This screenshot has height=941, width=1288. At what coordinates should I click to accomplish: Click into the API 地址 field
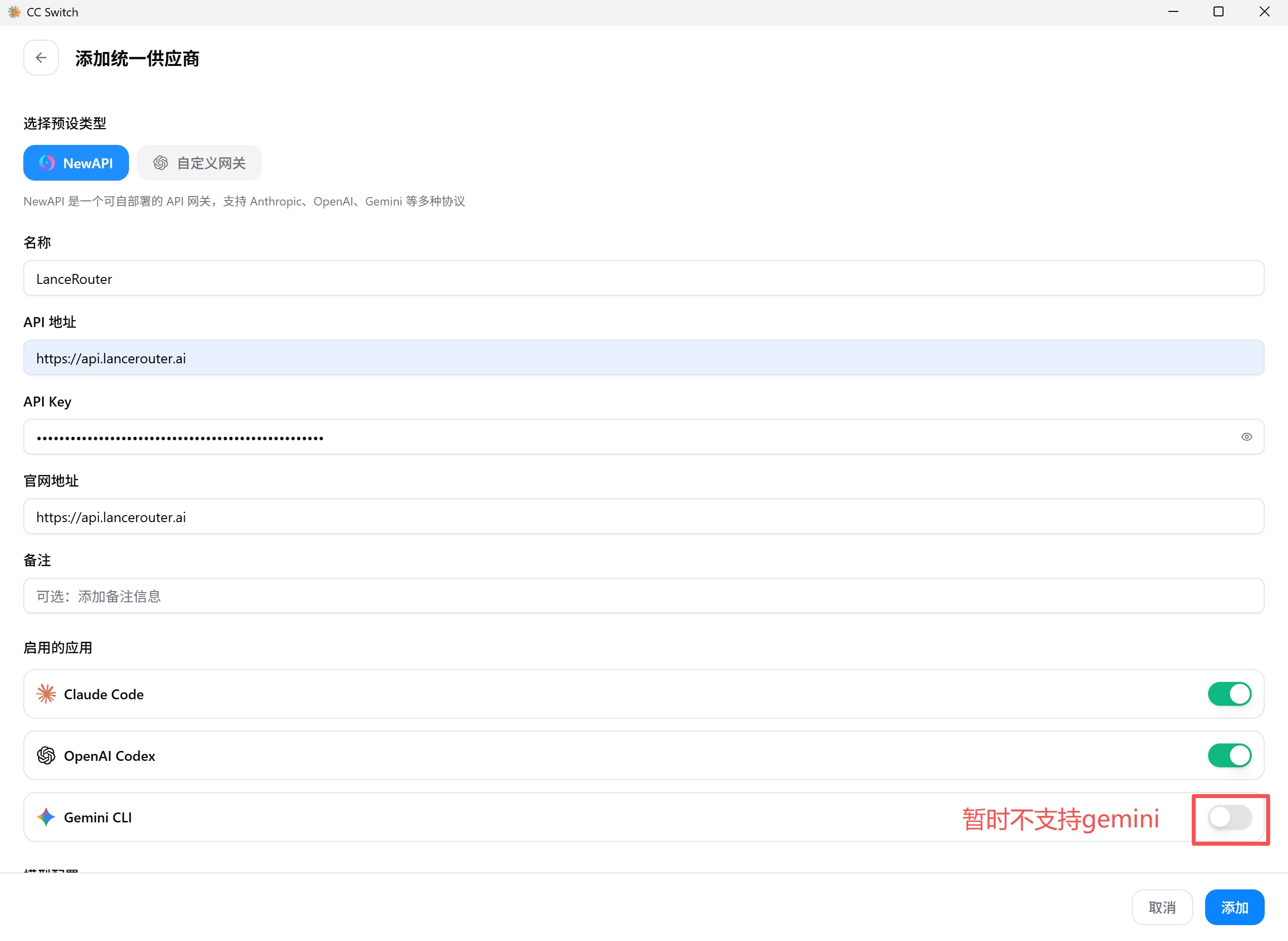pyautogui.click(x=644, y=358)
